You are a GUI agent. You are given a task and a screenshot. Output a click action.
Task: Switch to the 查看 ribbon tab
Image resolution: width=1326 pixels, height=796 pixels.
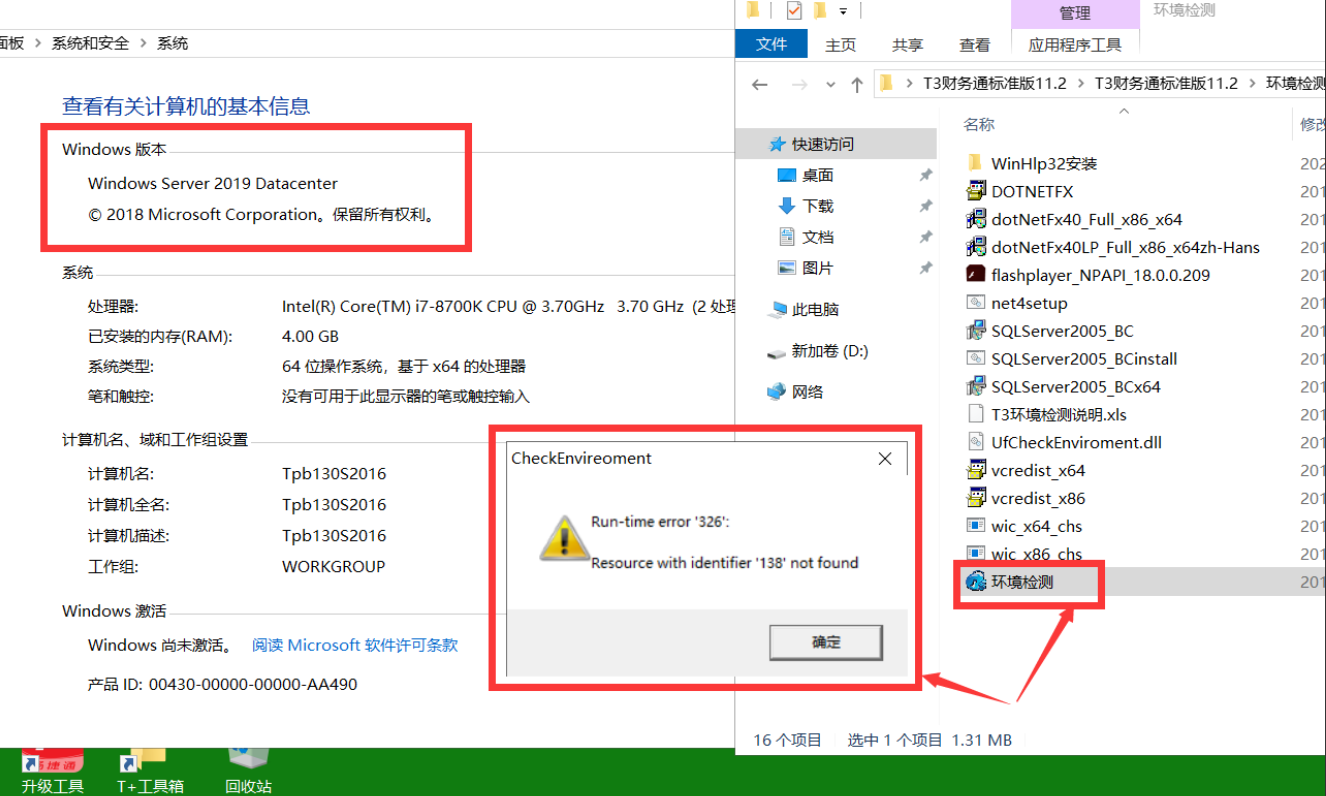tap(975, 44)
